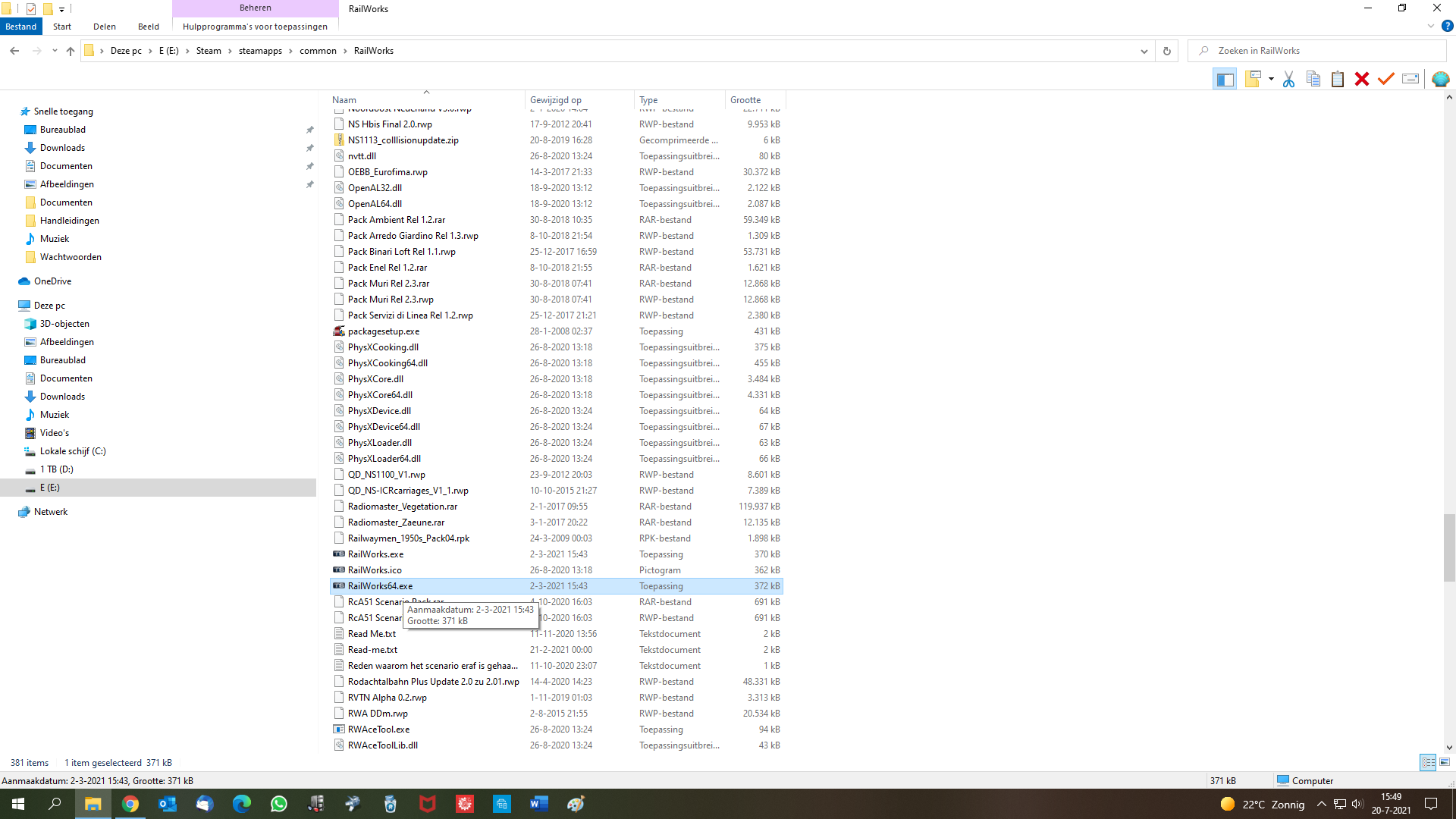
Task: Toggle the navigation pane toolbar button
Action: point(1225,79)
